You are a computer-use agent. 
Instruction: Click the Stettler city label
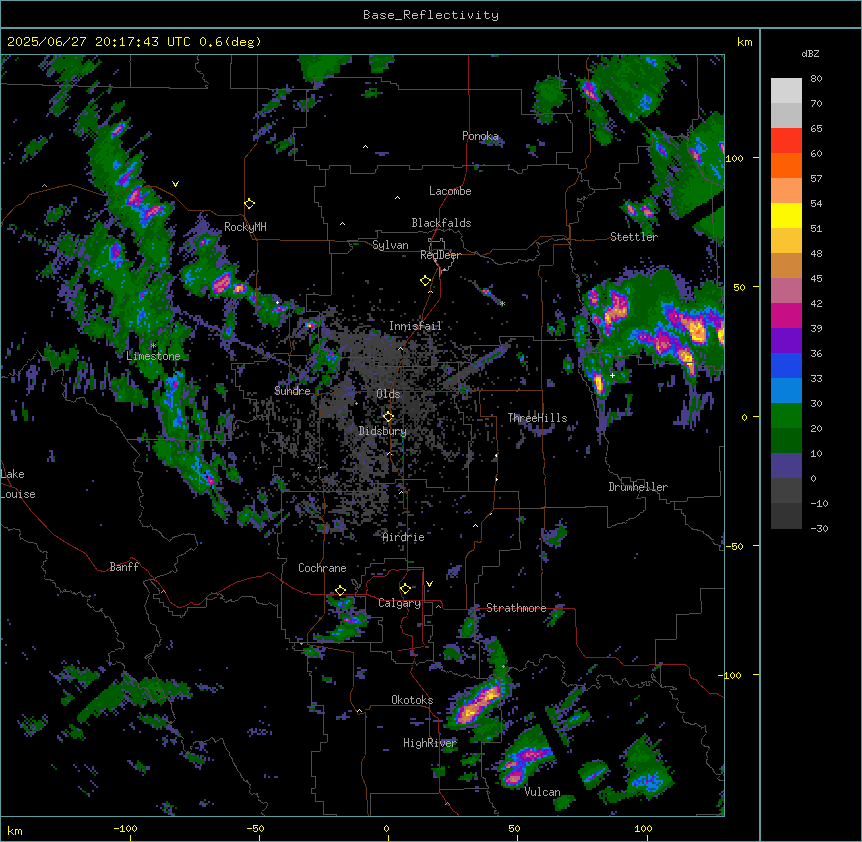pos(633,237)
